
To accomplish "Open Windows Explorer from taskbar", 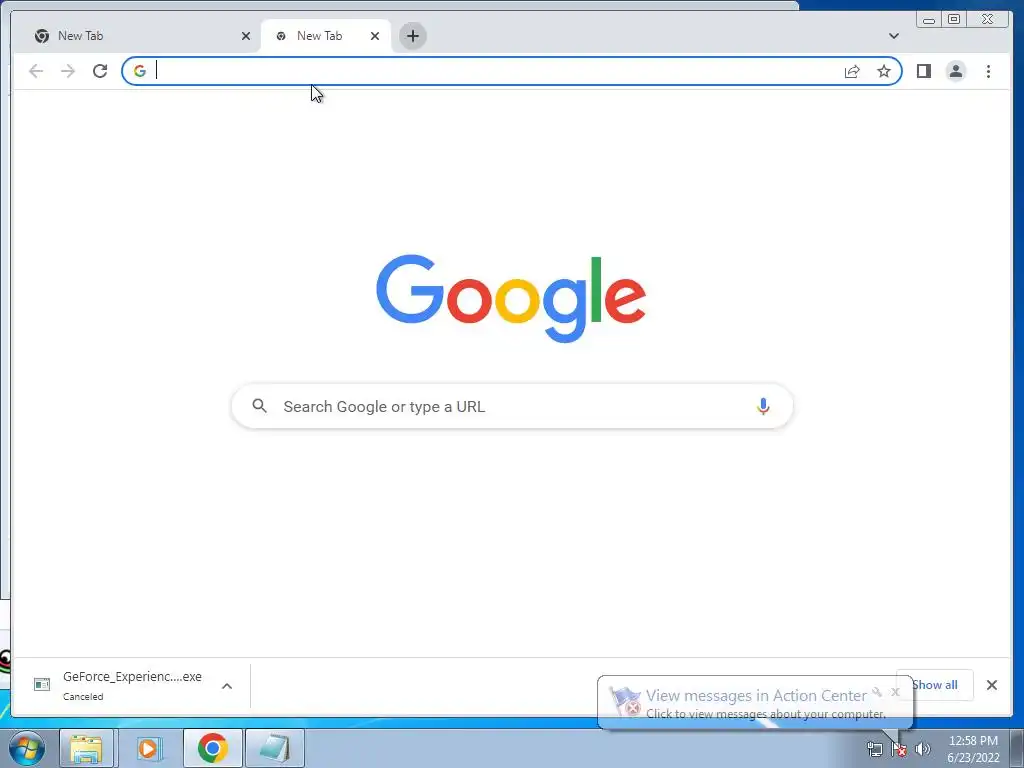I will coord(86,748).
